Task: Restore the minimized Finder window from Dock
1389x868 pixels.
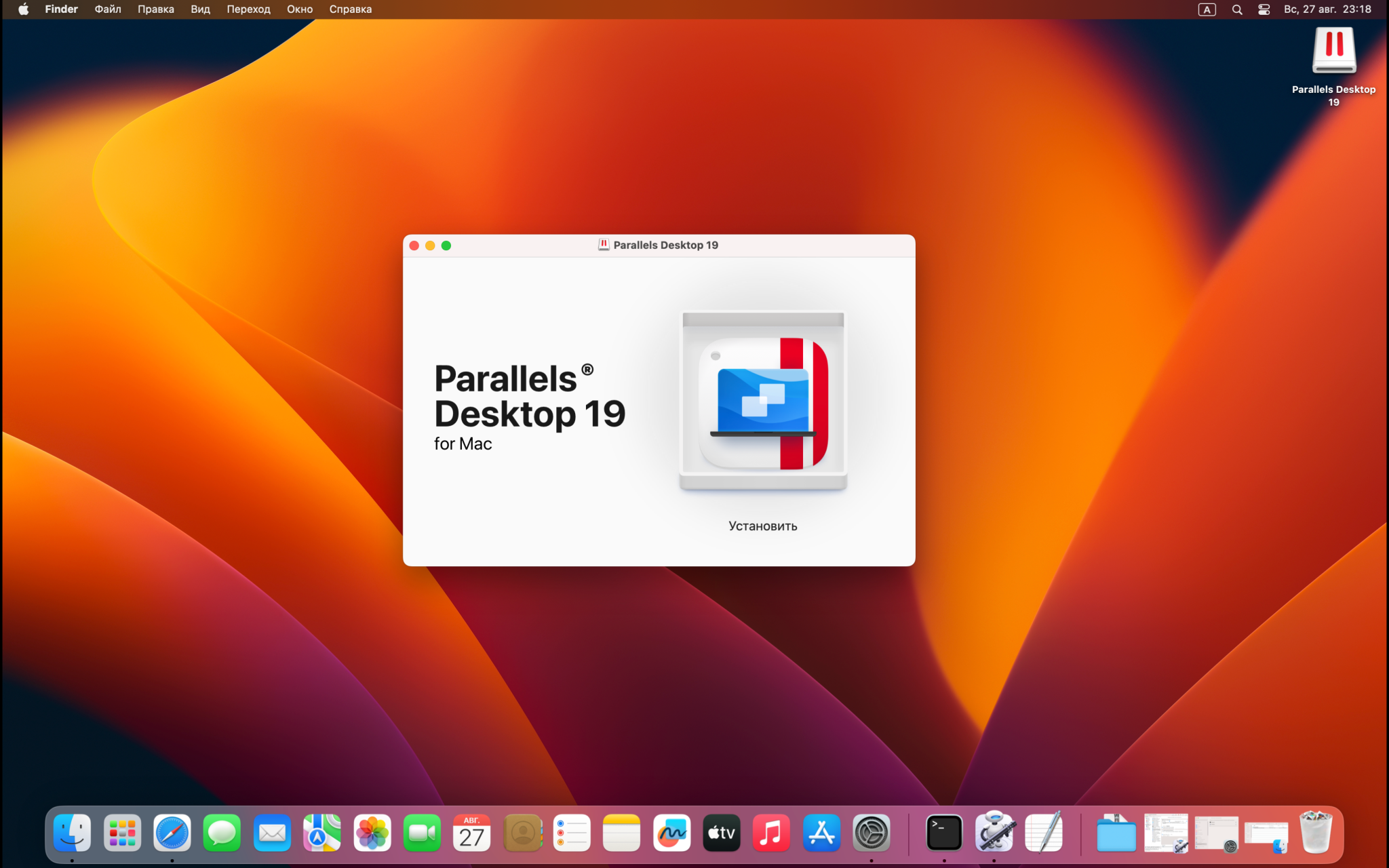Action: (1266, 837)
